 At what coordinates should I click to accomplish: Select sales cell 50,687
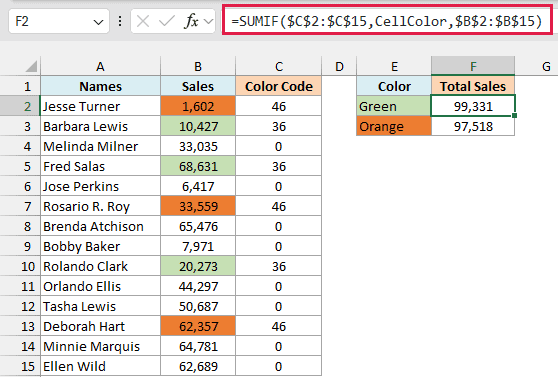(198, 307)
